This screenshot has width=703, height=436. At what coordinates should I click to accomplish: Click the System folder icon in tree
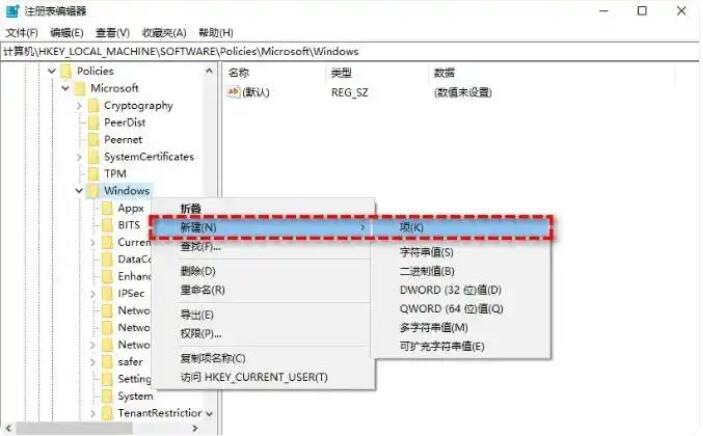(x=107, y=396)
